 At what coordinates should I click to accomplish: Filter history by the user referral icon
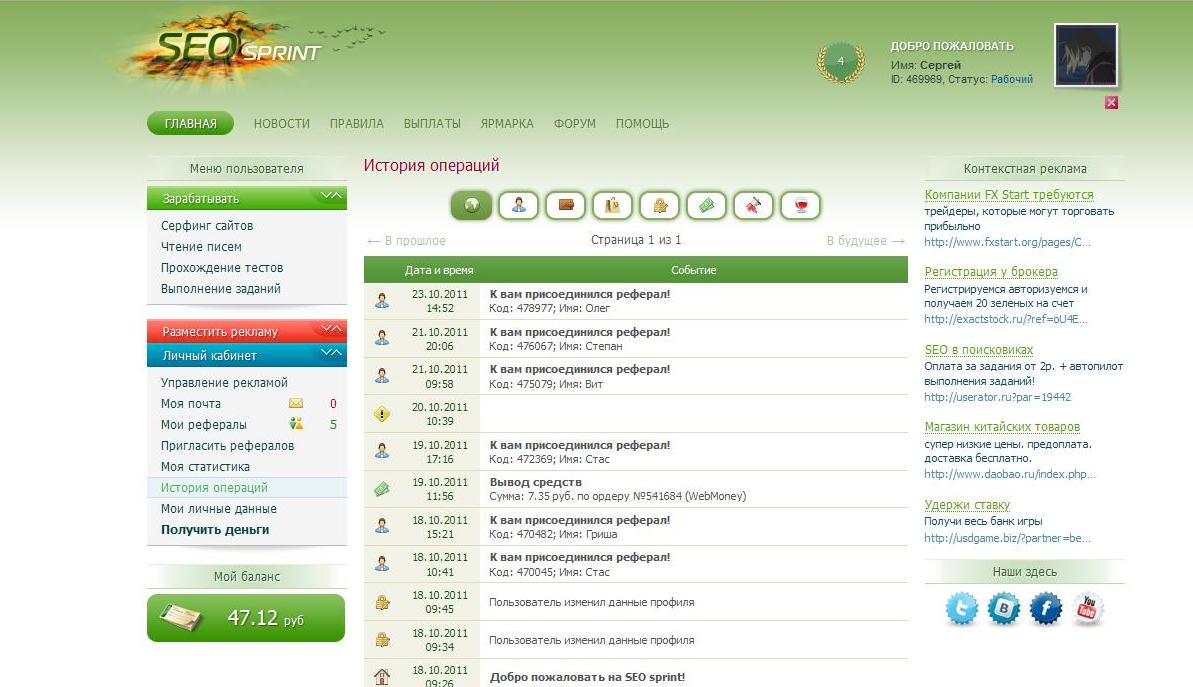point(519,205)
